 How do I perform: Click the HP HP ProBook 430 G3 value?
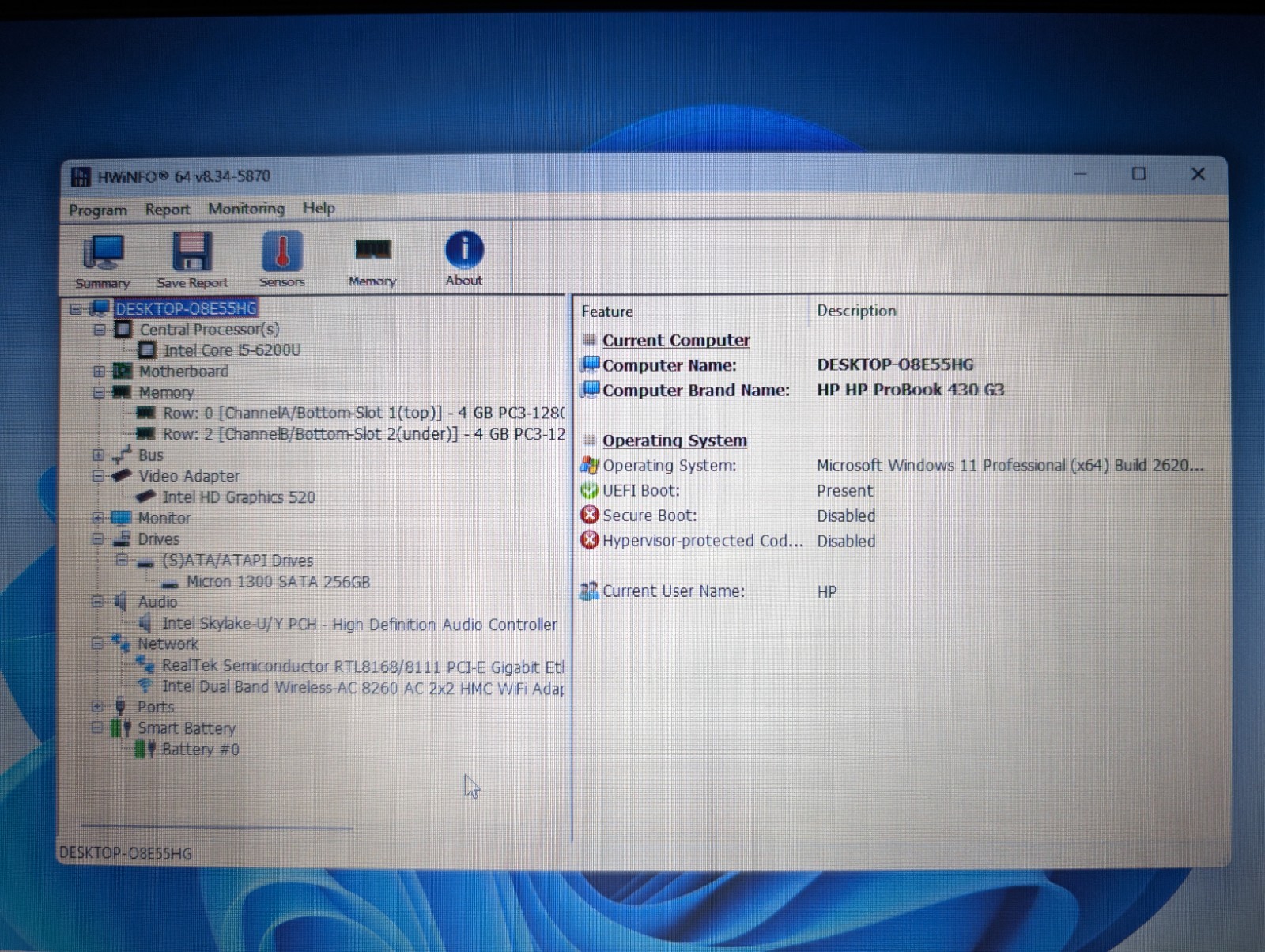pyautogui.click(x=910, y=390)
